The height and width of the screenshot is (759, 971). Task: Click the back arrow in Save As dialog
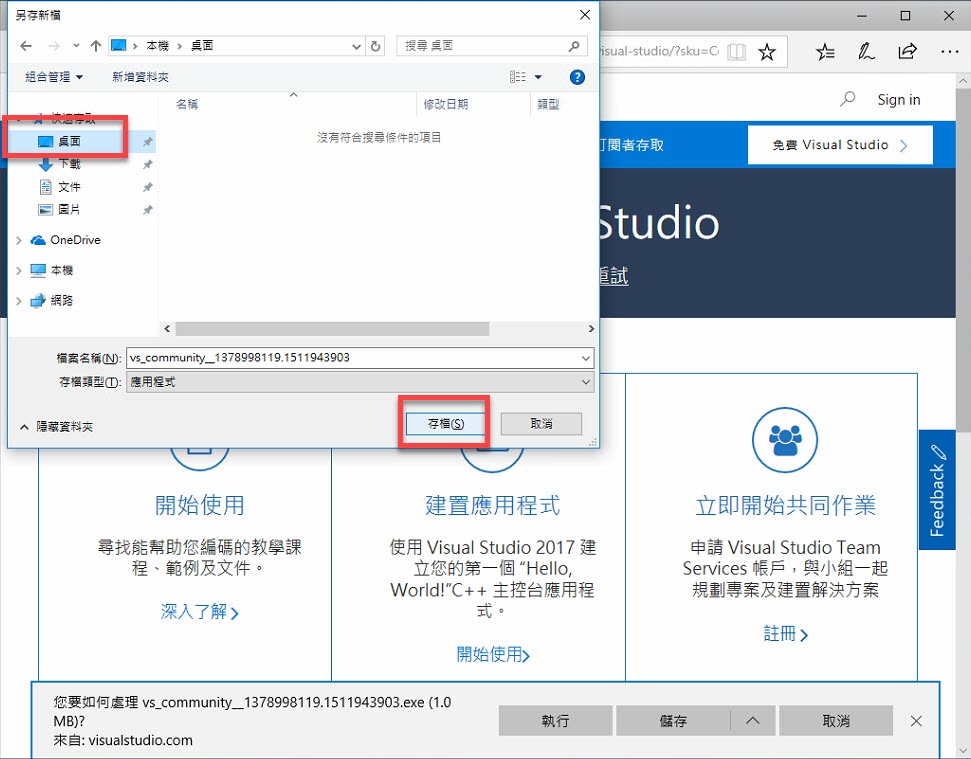pos(25,46)
